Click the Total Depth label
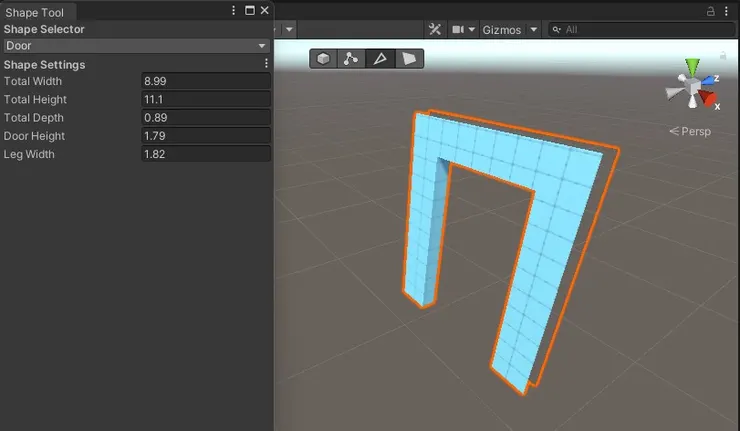 pyautogui.click(x=34, y=118)
